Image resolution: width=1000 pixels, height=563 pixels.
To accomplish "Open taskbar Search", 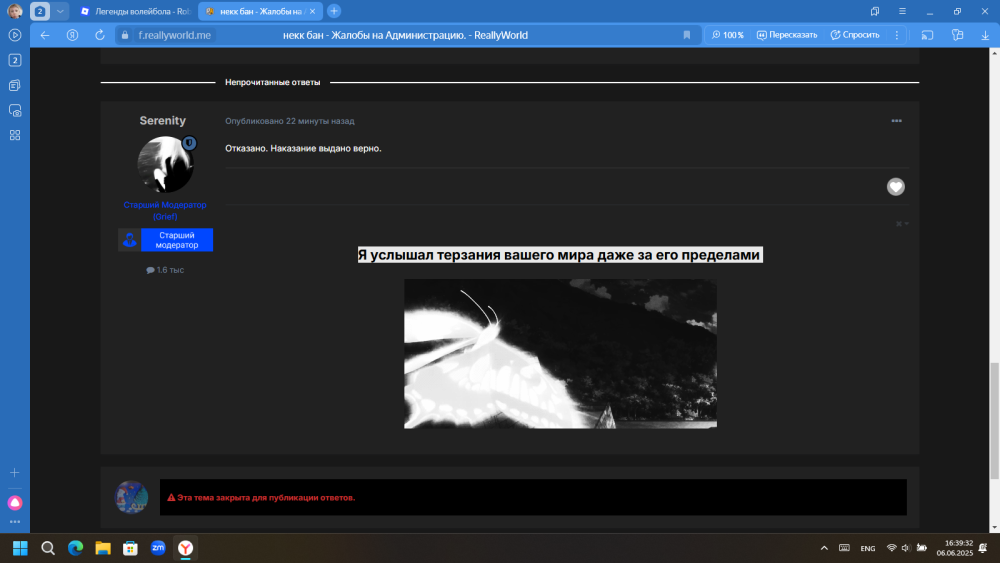I will click(48, 548).
